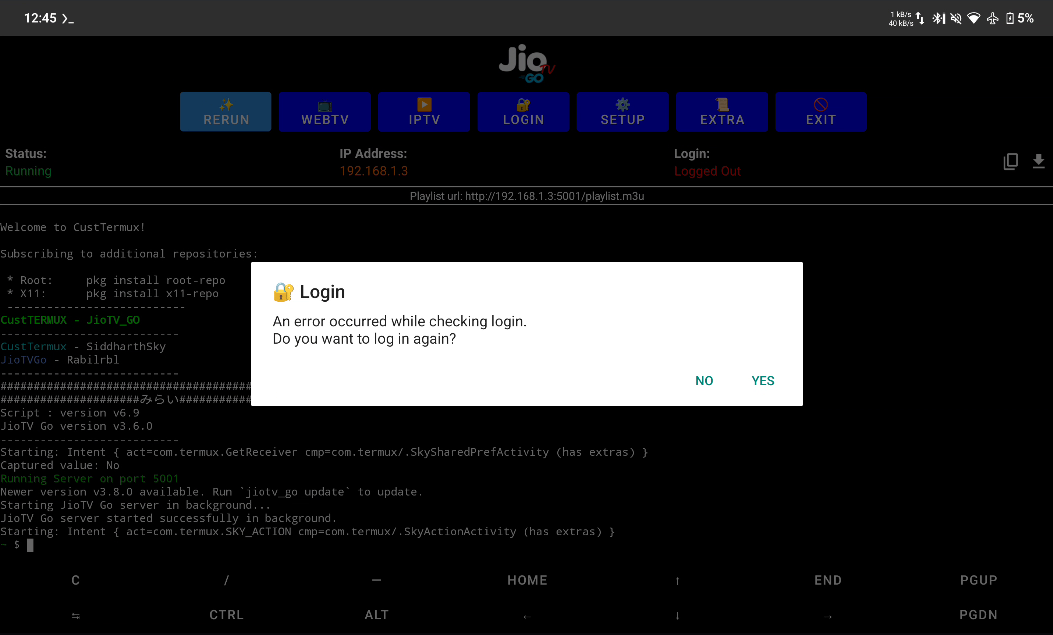This screenshot has width=1053, height=635.
Task: Click the LOGIN toolbar button
Action: tap(523, 112)
